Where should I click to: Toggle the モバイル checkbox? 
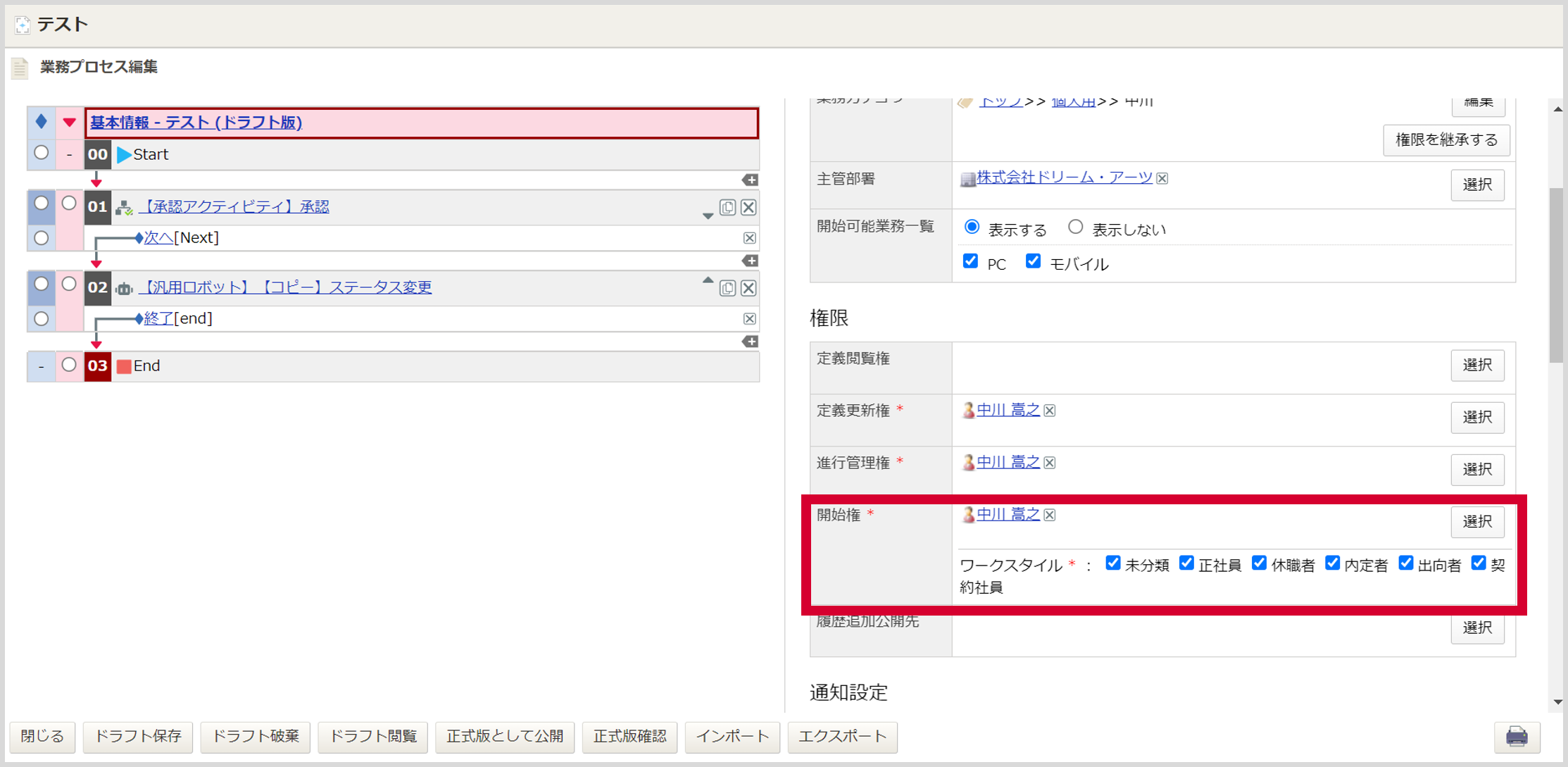pyautogui.click(x=1033, y=261)
